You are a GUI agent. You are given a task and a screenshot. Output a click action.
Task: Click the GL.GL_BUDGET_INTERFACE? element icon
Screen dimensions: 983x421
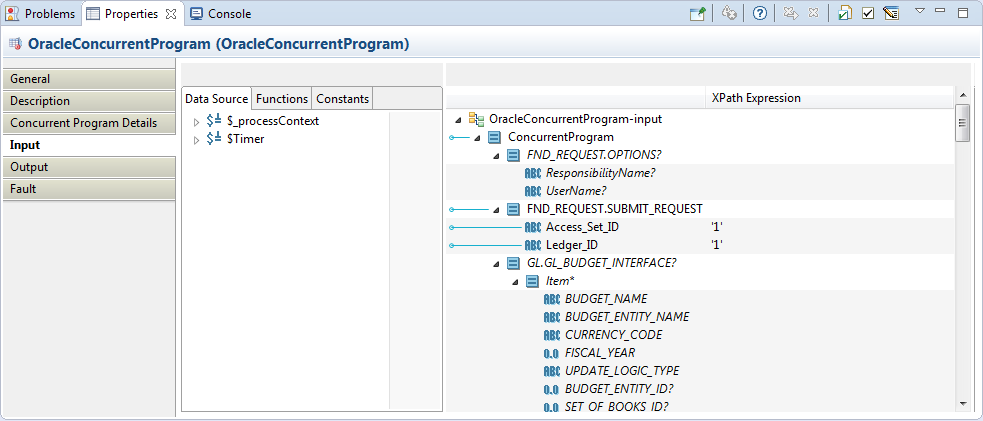pos(513,263)
